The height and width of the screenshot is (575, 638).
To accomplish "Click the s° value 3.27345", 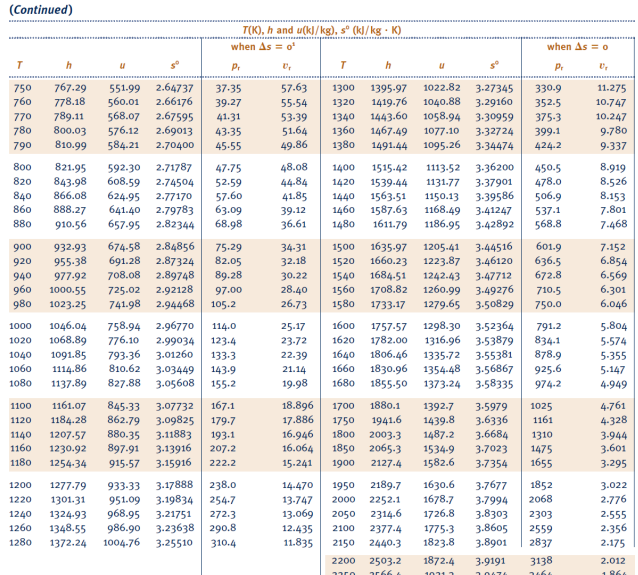I will [x=494, y=87].
